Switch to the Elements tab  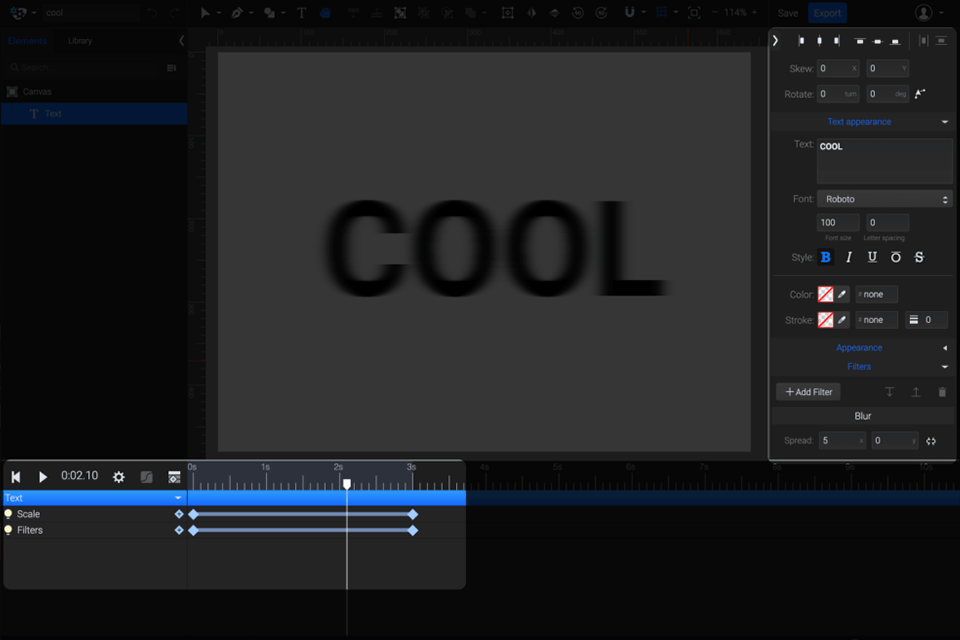[27, 41]
